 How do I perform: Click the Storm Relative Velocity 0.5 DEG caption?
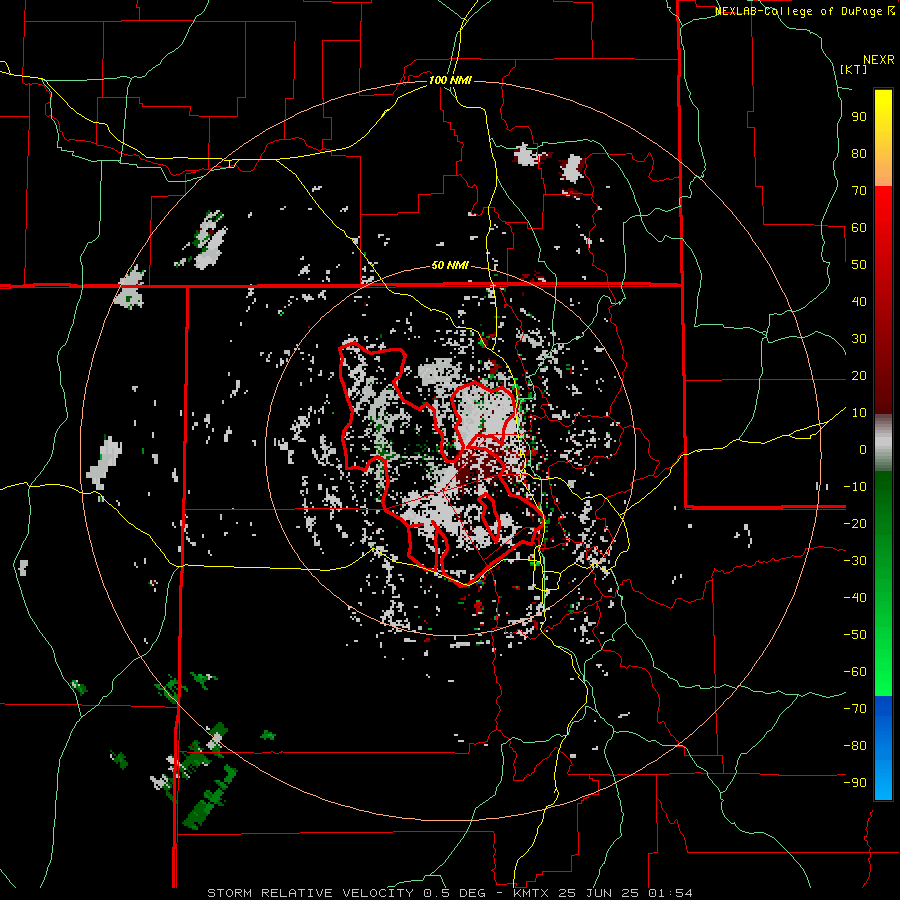pyautogui.click(x=346, y=893)
